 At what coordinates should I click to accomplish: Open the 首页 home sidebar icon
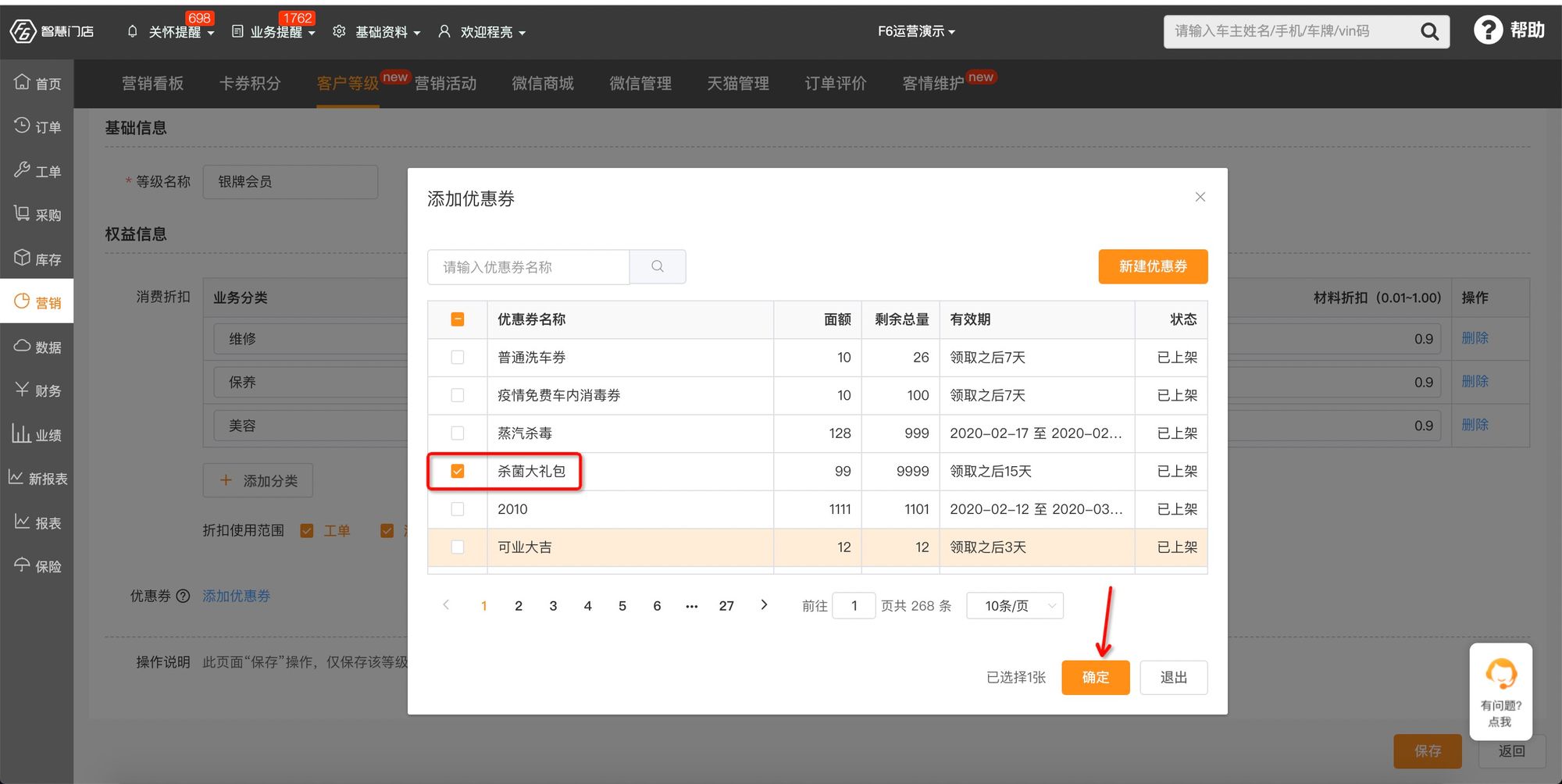22,82
